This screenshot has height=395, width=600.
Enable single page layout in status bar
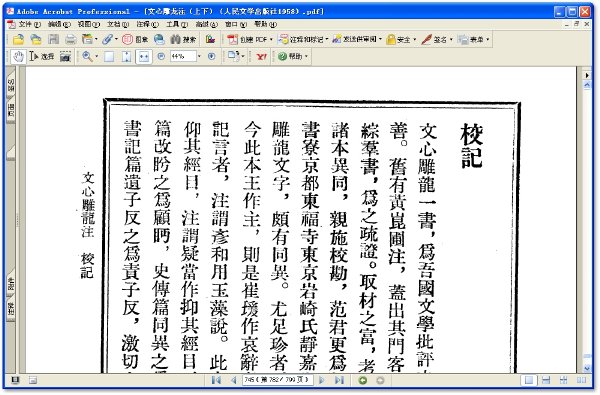529,380
